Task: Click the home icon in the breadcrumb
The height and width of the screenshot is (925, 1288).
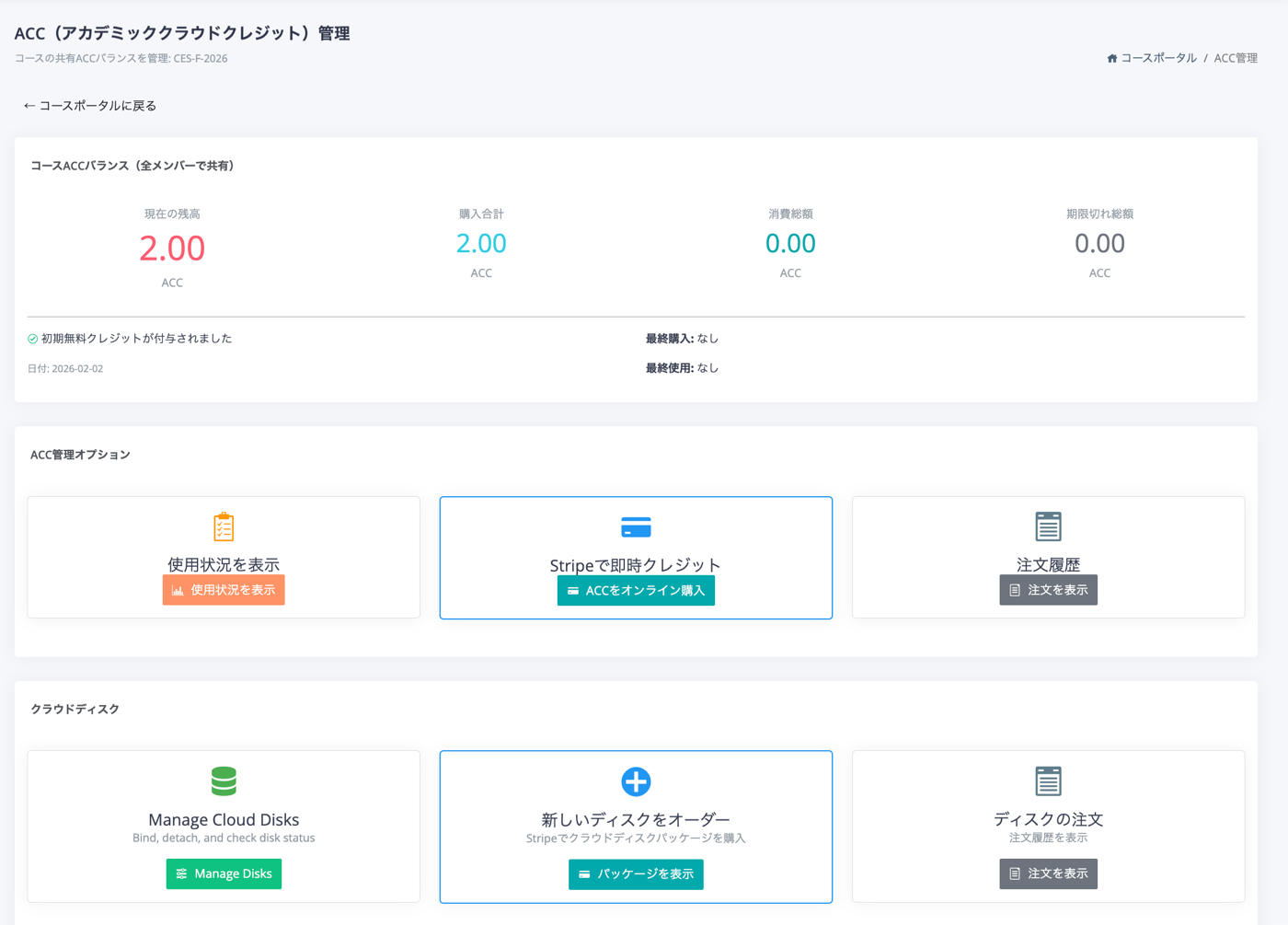Action: [1112, 58]
